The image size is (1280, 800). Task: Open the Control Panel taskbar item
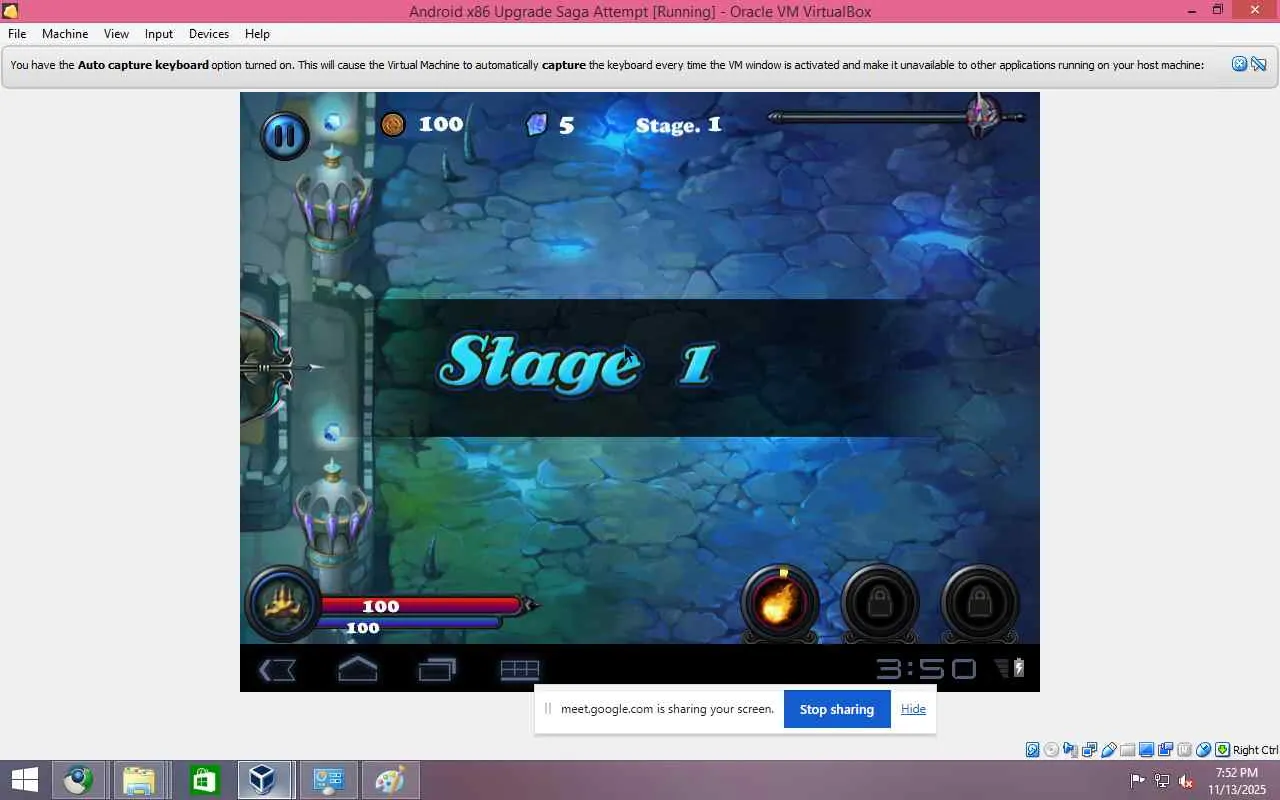point(327,780)
